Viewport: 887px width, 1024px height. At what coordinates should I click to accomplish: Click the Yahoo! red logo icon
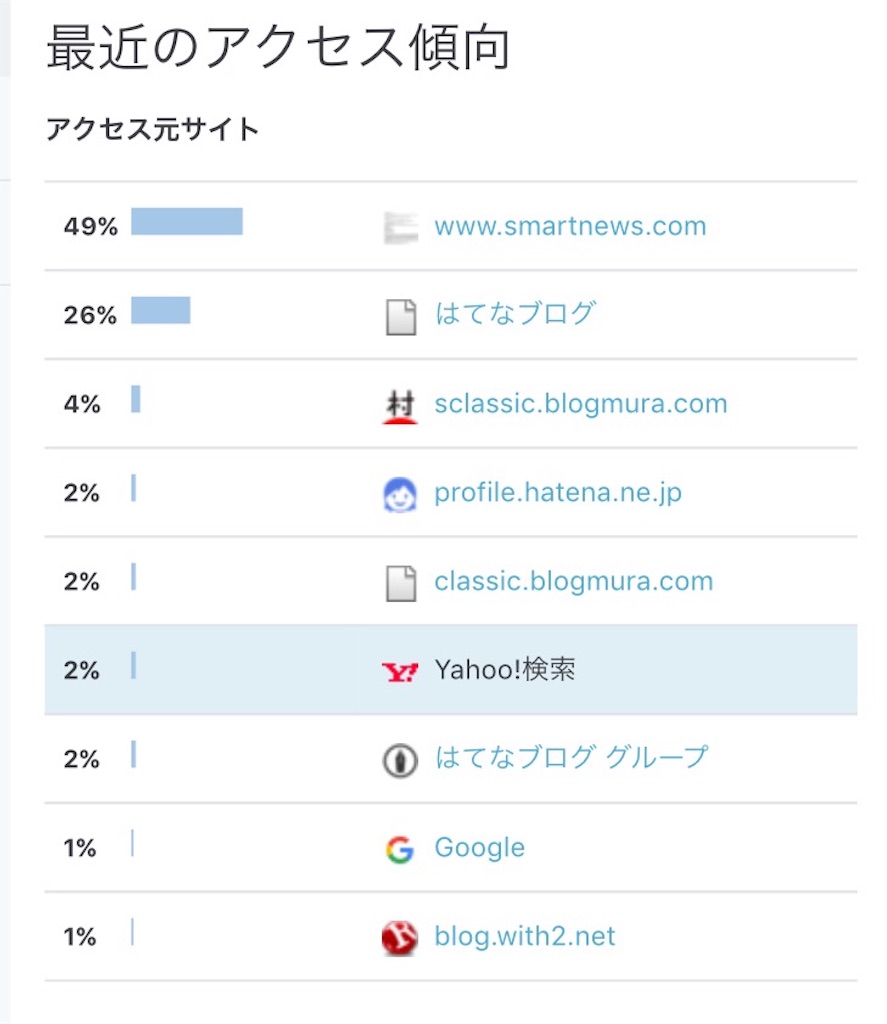(400, 671)
